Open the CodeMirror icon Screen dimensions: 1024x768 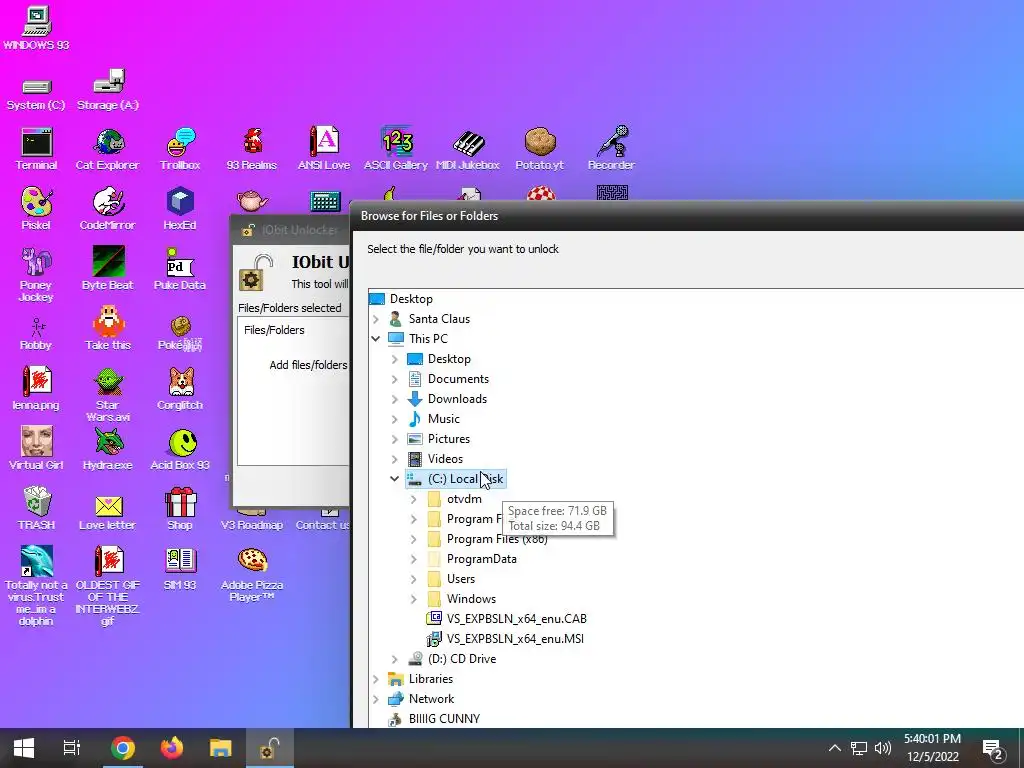(x=108, y=208)
